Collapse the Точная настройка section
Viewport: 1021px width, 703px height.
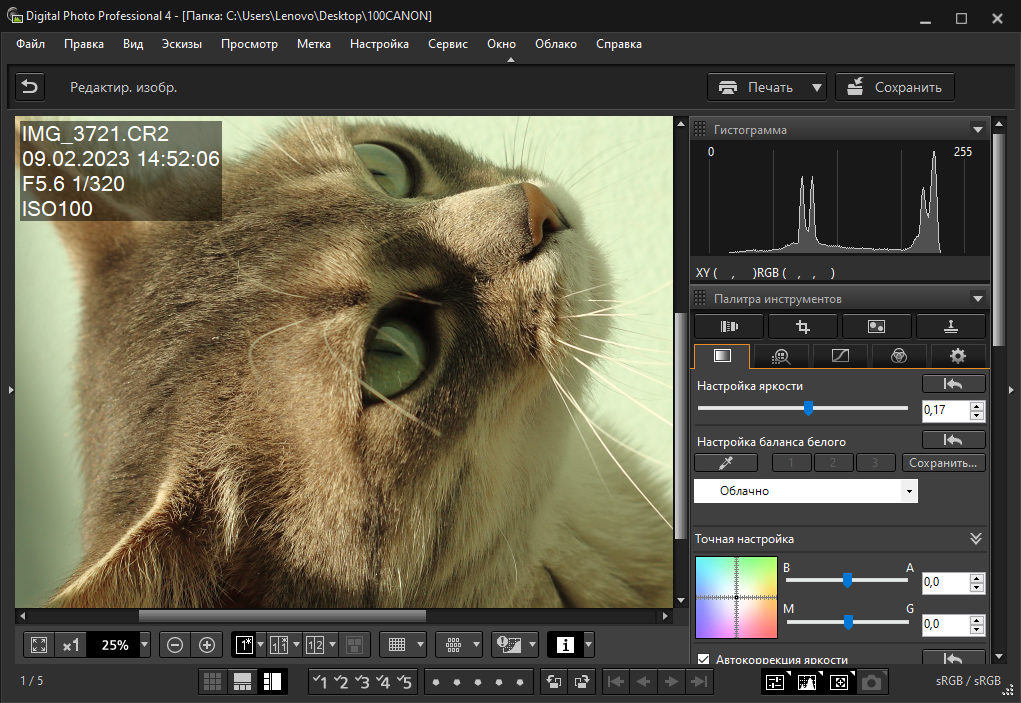[x=976, y=539]
